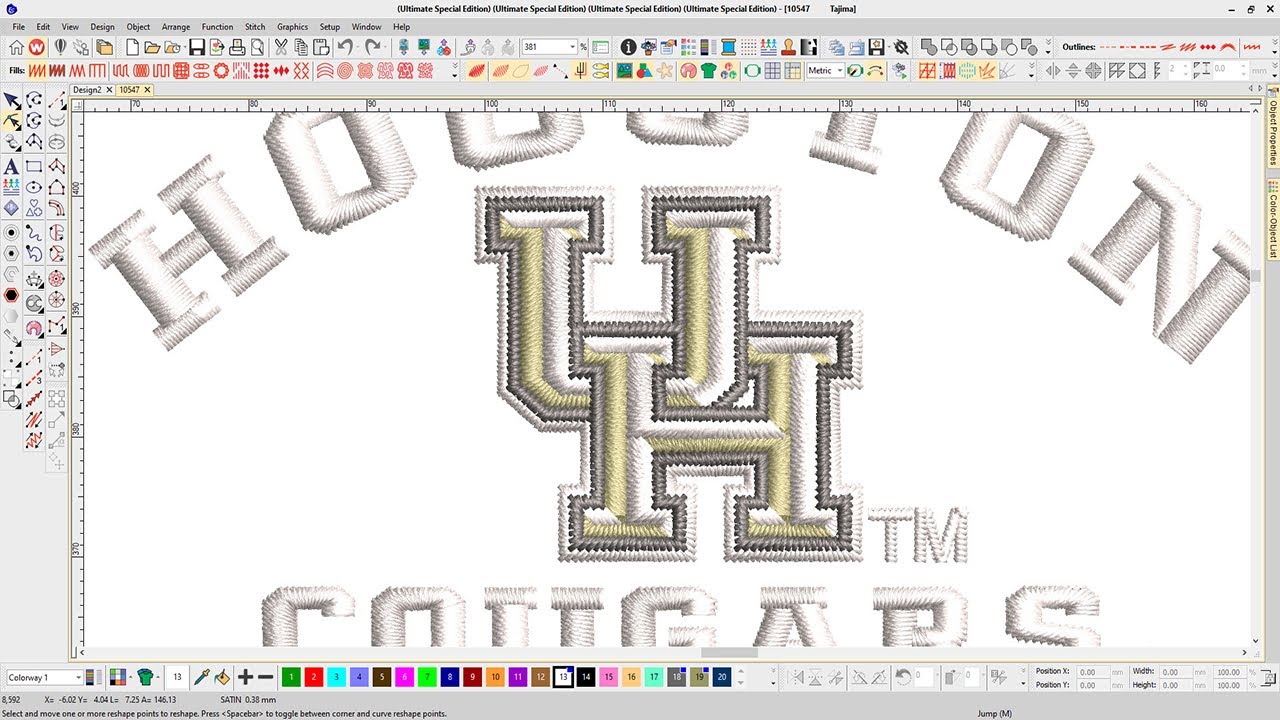Click the green T-shirt product visualizer icon
Viewport: 1280px width, 720px height.
coord(709,71)
